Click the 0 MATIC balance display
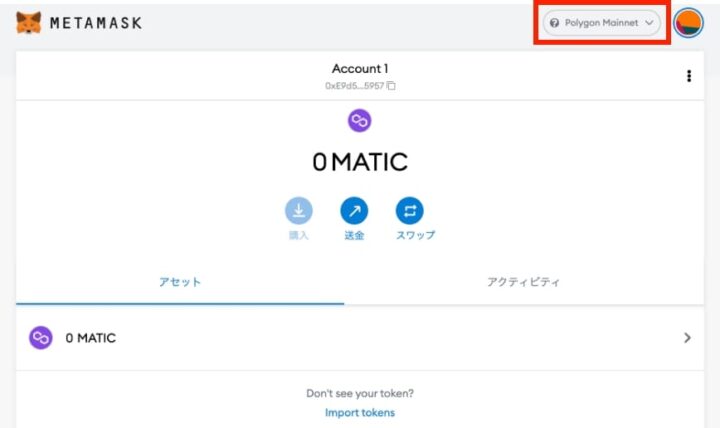The height and width of the screenshot is (428, 720). click(360, 162)
